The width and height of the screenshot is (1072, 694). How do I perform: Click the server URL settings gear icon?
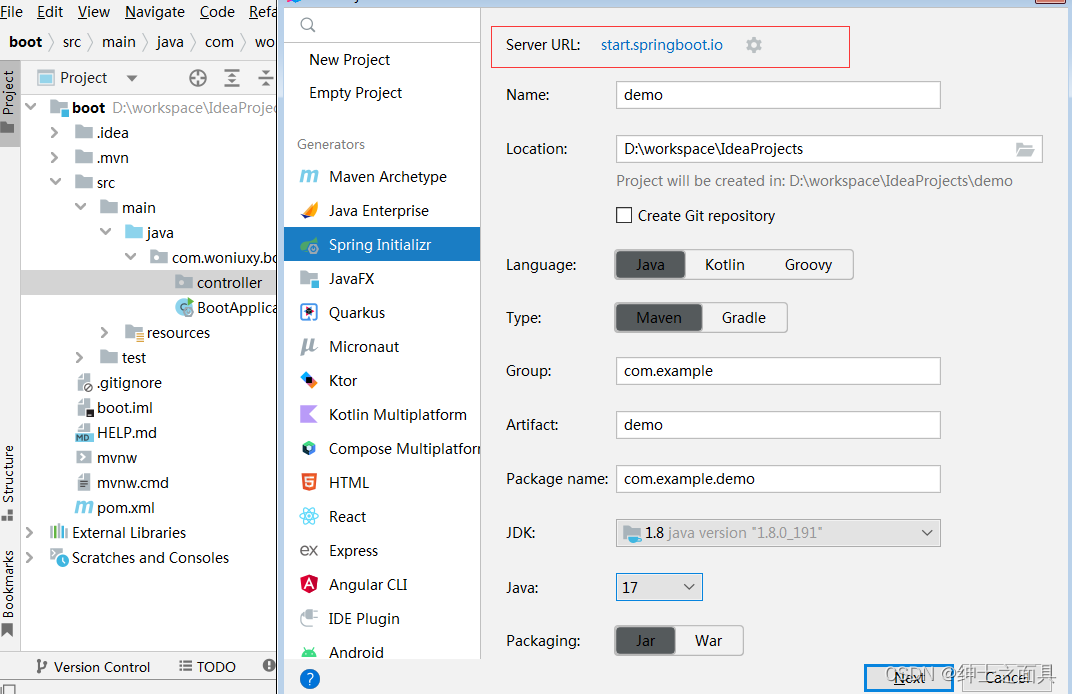pyautogui.click(x=753, y=45)
